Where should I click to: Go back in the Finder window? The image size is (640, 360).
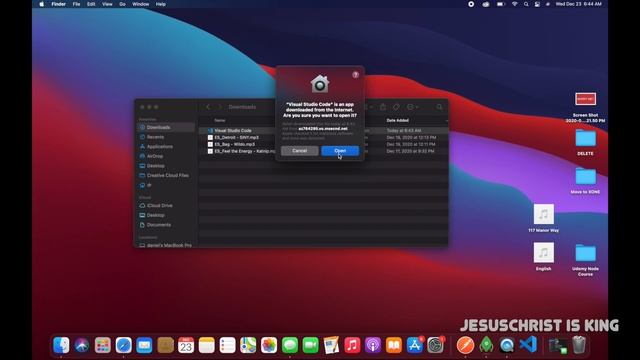coord(208,107)
